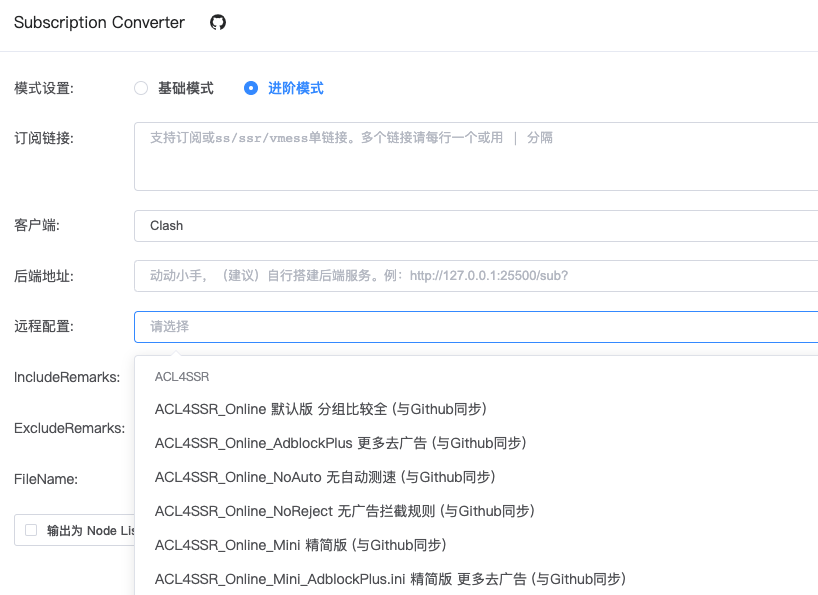The width and height of the screenshot is (818, 595).
Task: Click the 后端地址 input field
Action: [476, 276]
